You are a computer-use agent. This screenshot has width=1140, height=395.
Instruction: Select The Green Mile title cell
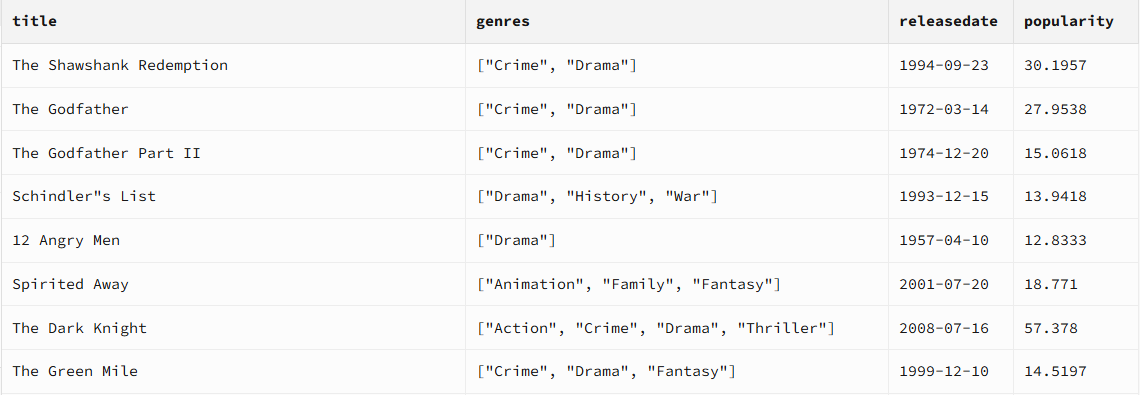click(233, 371)
